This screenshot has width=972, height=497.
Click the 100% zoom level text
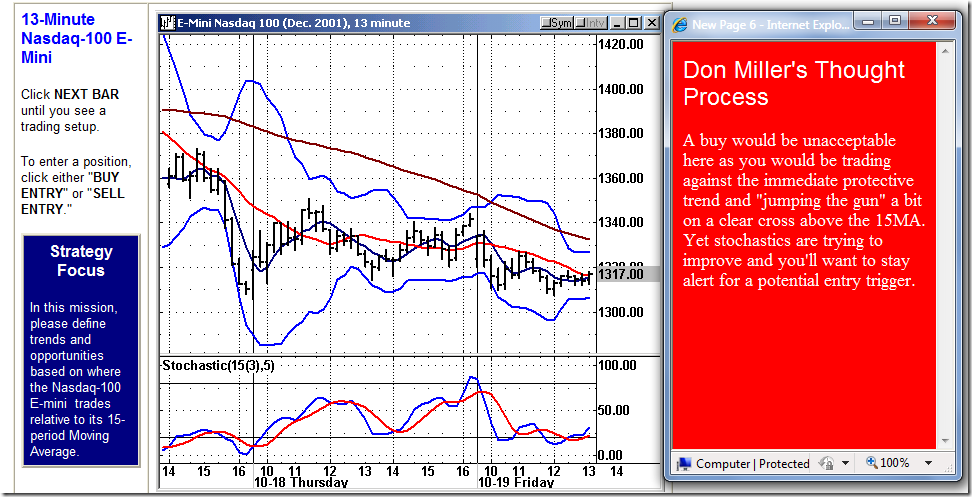click(x=895, y=463)
